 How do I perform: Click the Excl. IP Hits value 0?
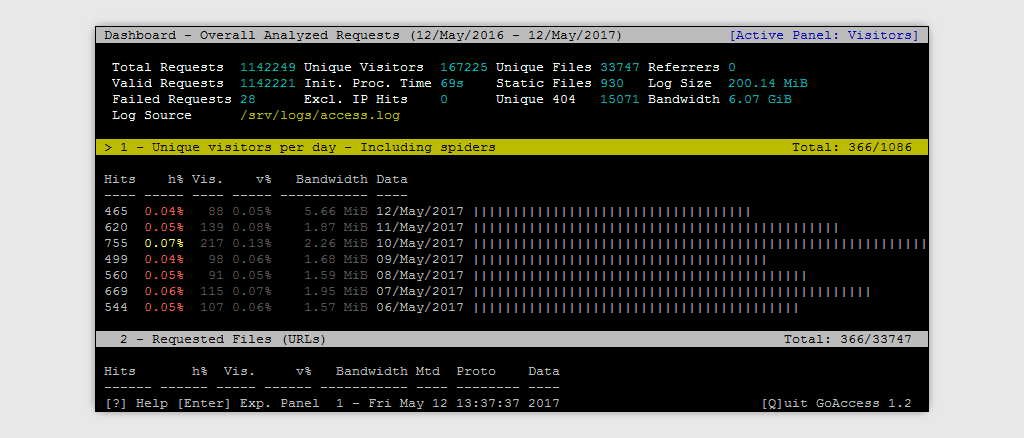click(x=444, y=99)
